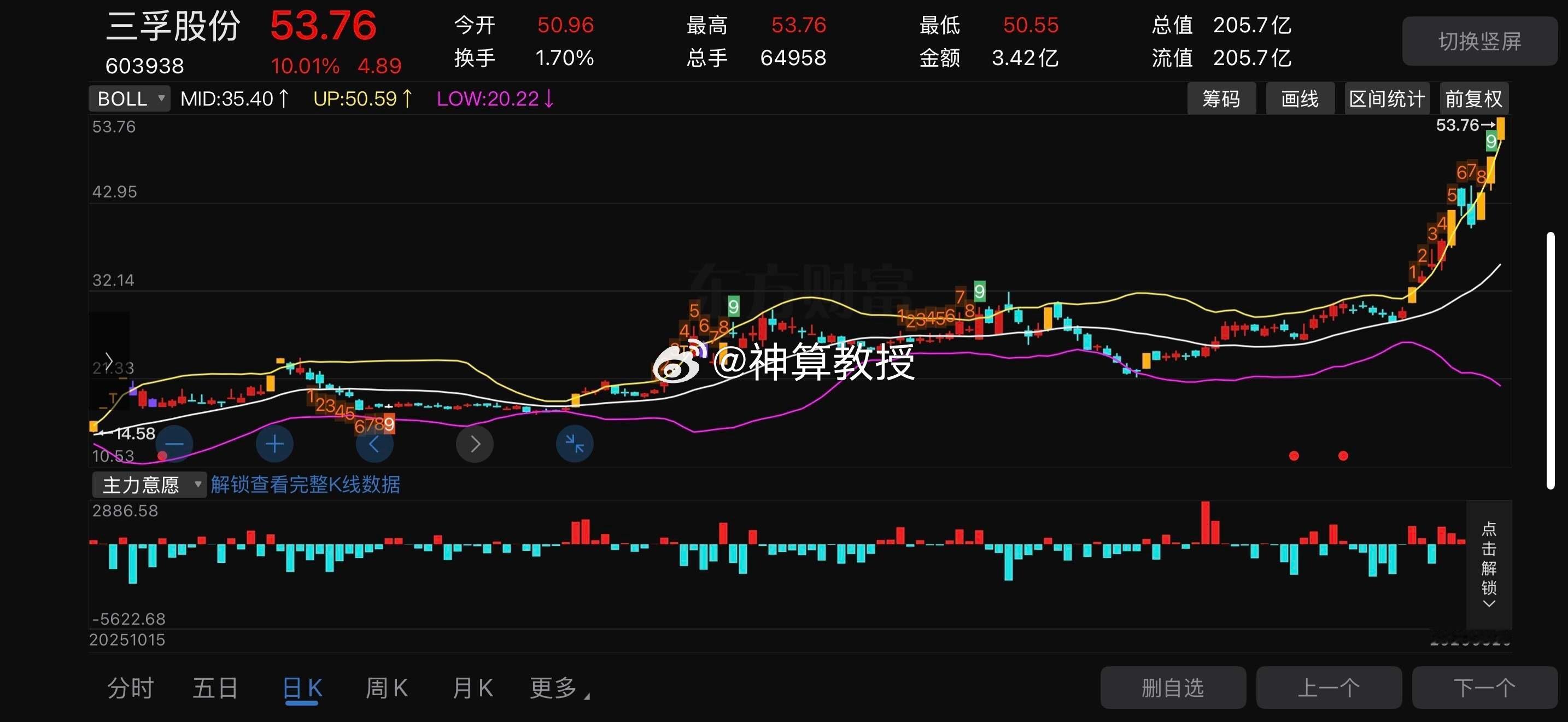
Task: Open link 解锁查看完整K线数据
Action: (306, 485)
